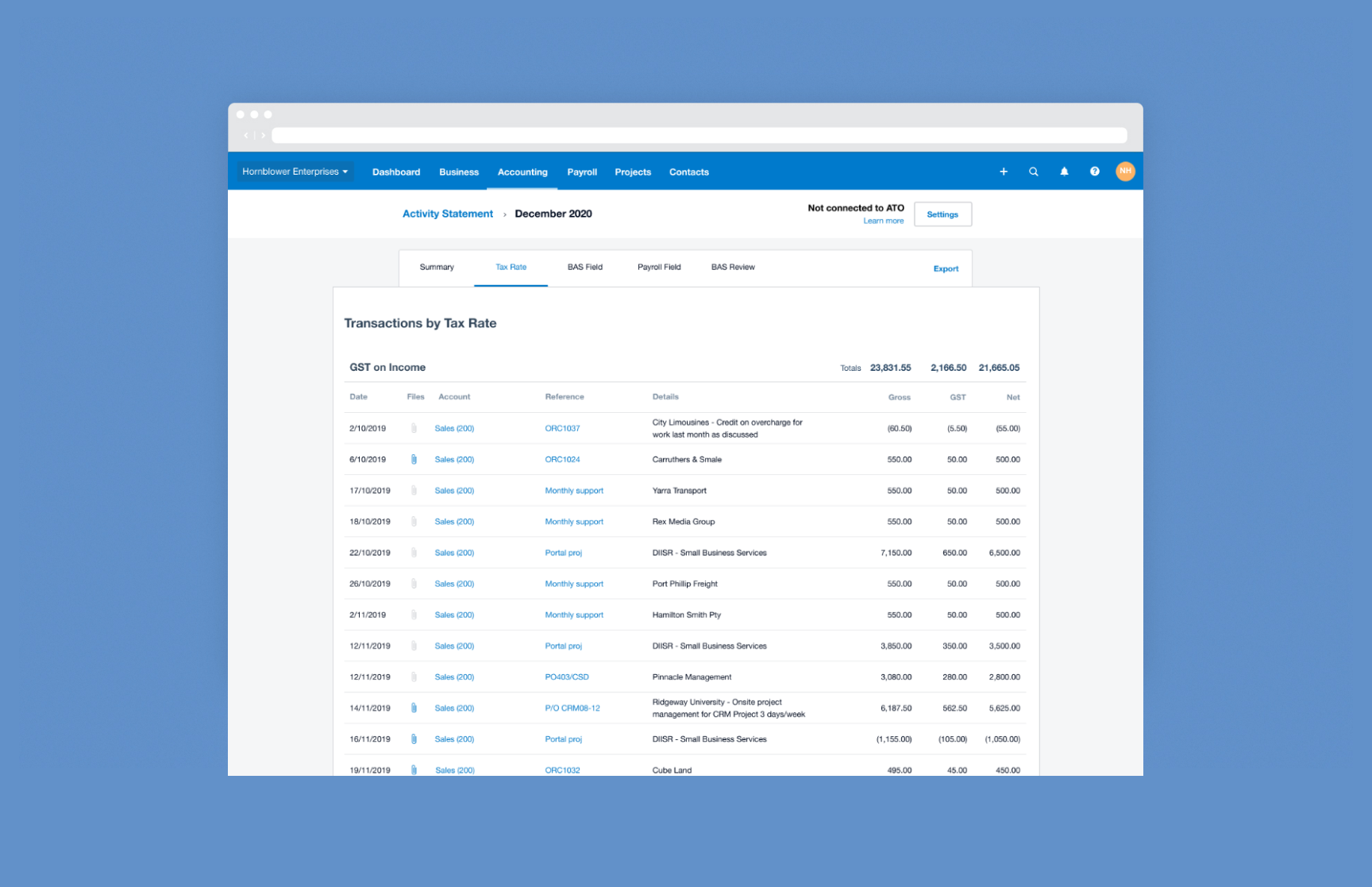
Task: Open attachment icon for the 14/11/2019 row
Action: [414, 708]
